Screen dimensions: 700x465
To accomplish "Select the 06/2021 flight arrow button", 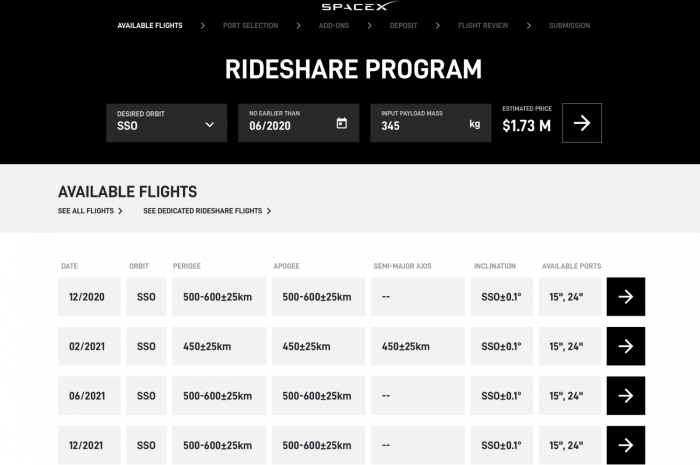I will pos(625,395).
